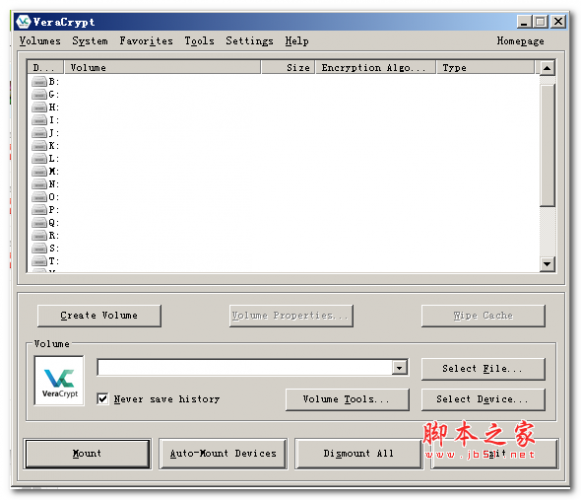581x500 pixels.
Task: Select drive P: icon in list
Action: coord(39,210)
